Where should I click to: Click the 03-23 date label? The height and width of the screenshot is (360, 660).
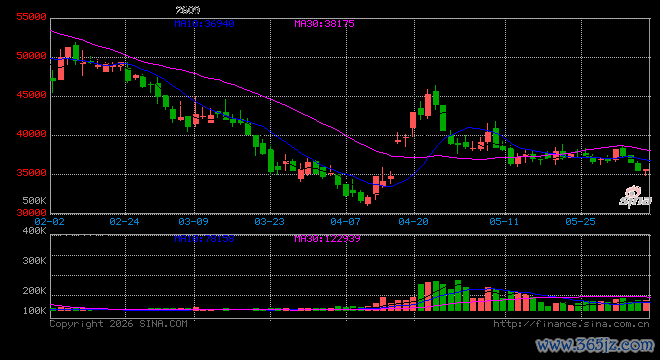[x=269, y=221]
